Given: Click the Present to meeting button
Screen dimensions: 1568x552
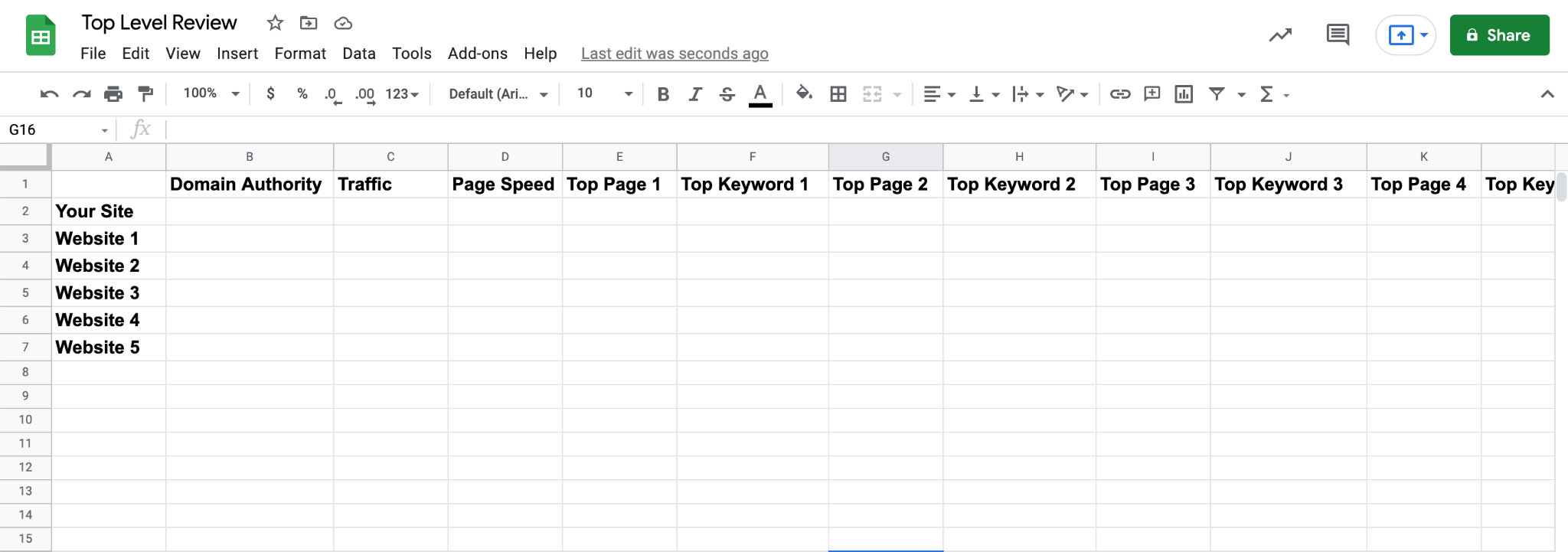Looking at the screenshot, I should [x=1406, y=35].
